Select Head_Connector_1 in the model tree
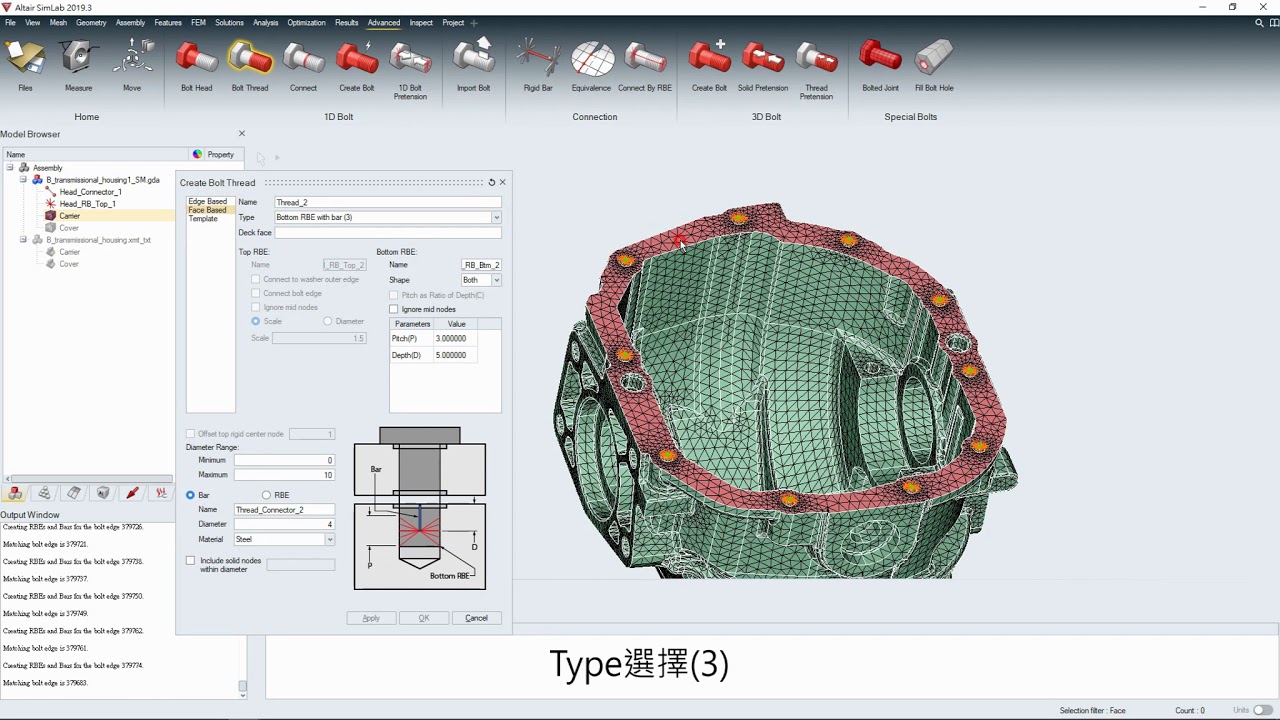 [x=90, y=192]
